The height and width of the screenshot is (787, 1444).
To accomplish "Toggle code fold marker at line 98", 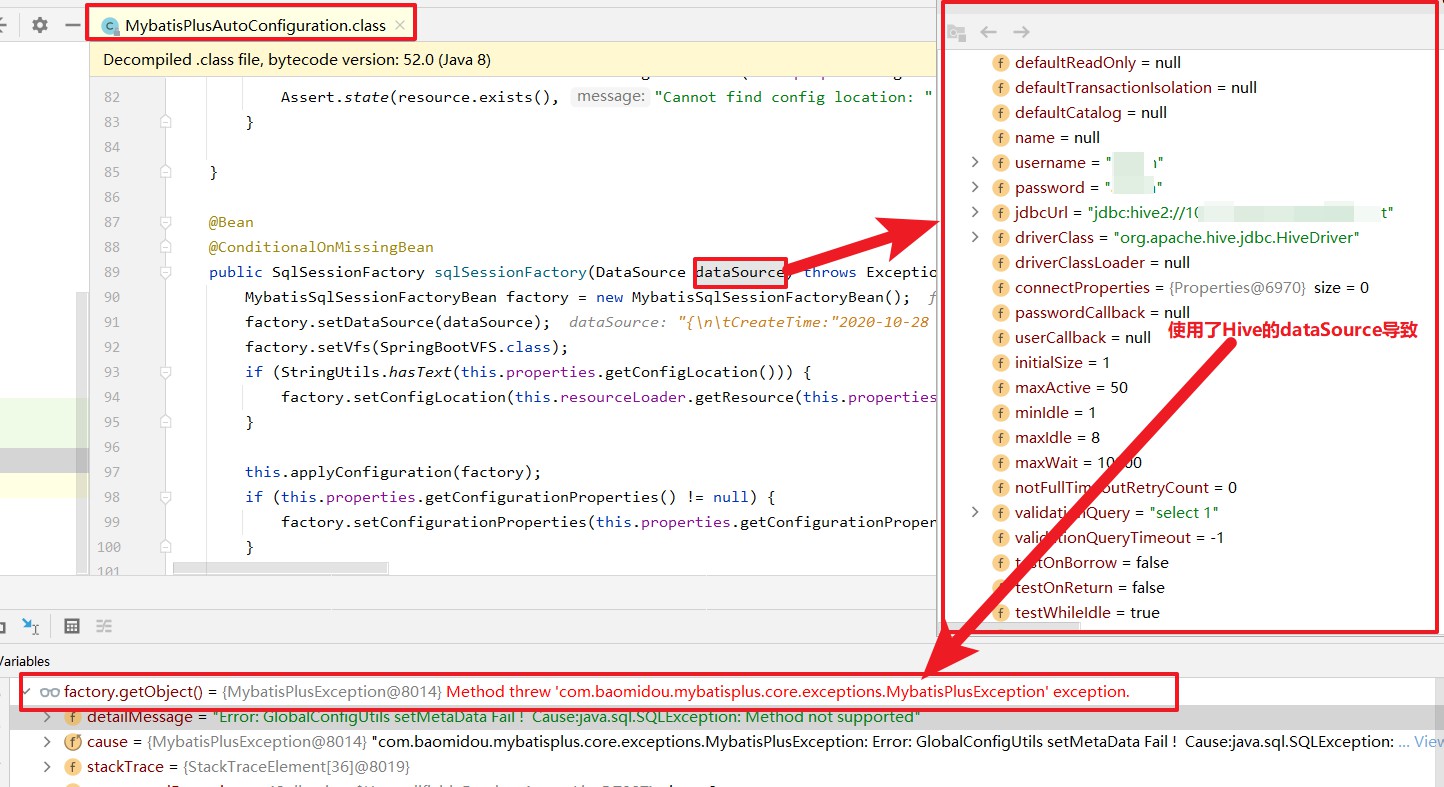I will [165, 497].
